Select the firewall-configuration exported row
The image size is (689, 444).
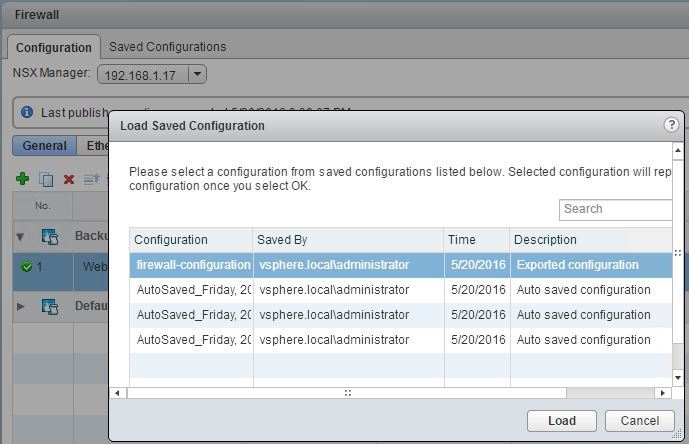tap(400, 265)
